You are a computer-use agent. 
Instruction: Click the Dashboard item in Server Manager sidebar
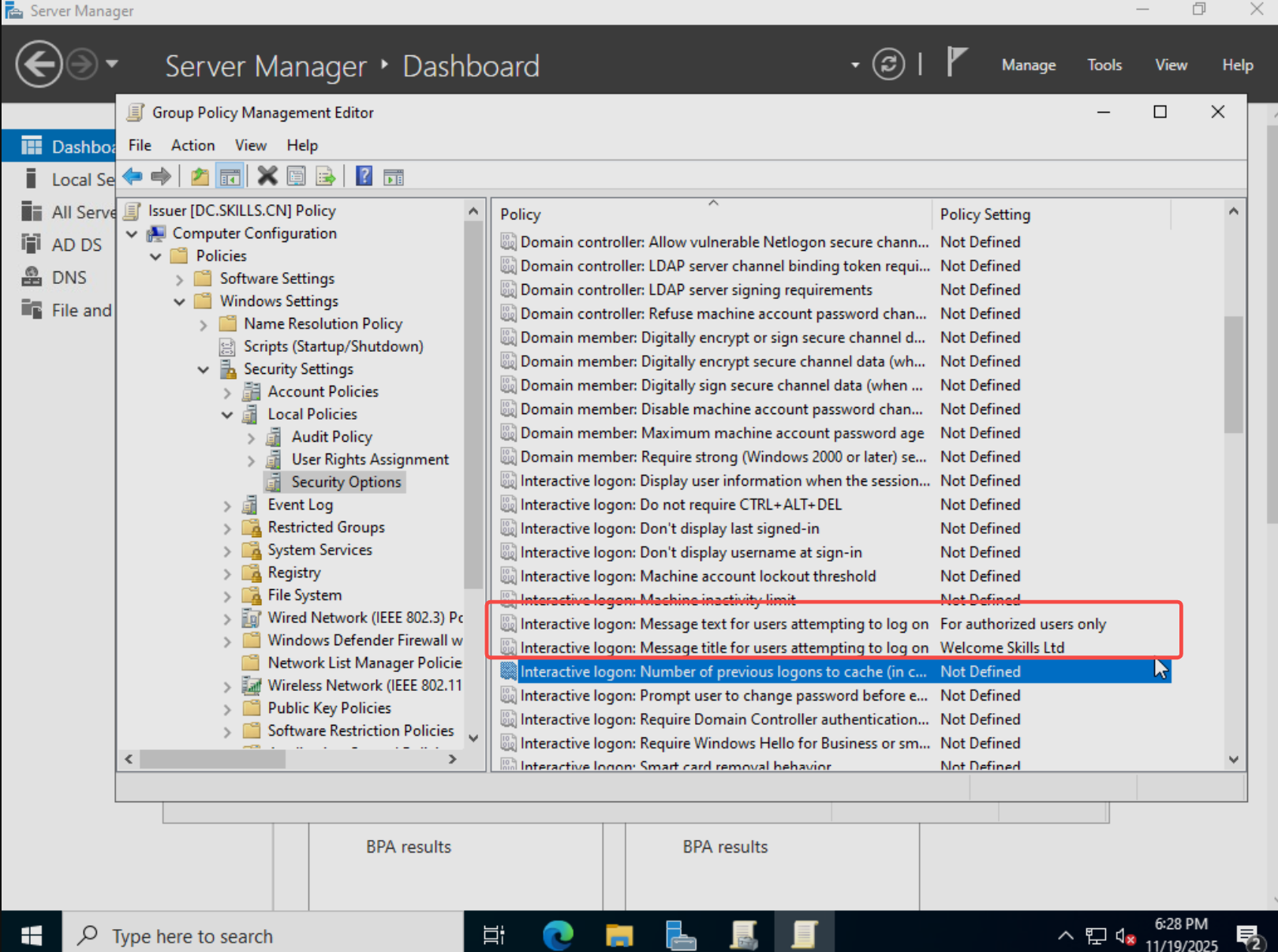[x=58, y=147]
